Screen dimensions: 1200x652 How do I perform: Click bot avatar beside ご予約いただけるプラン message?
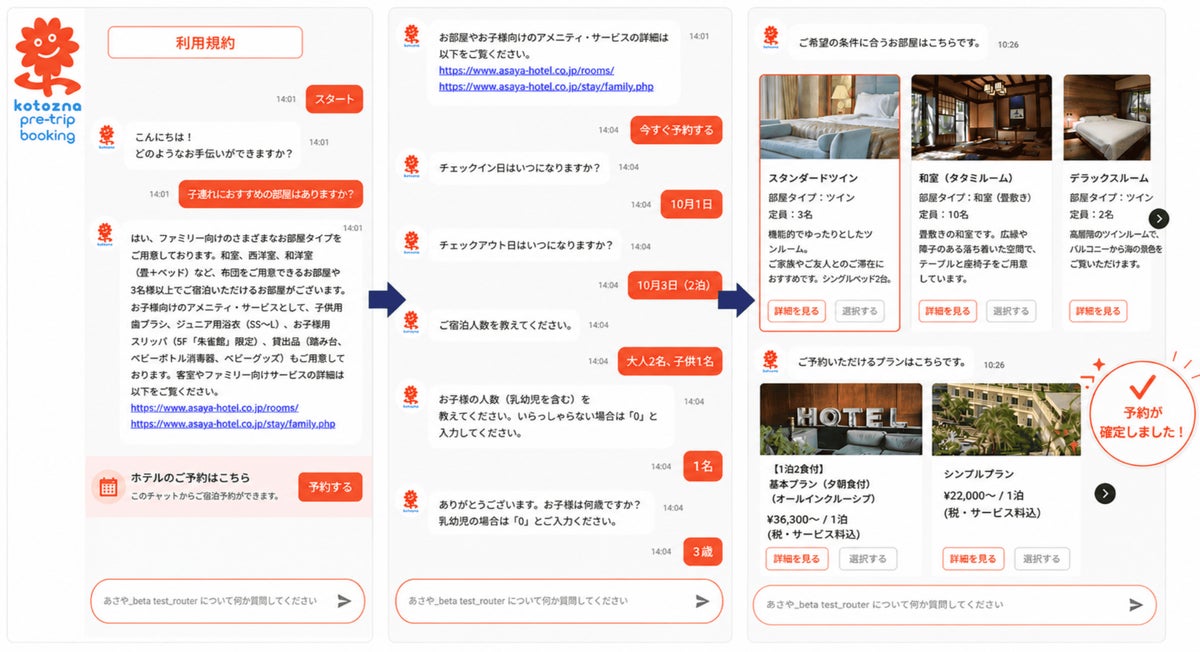click(771, 360)
